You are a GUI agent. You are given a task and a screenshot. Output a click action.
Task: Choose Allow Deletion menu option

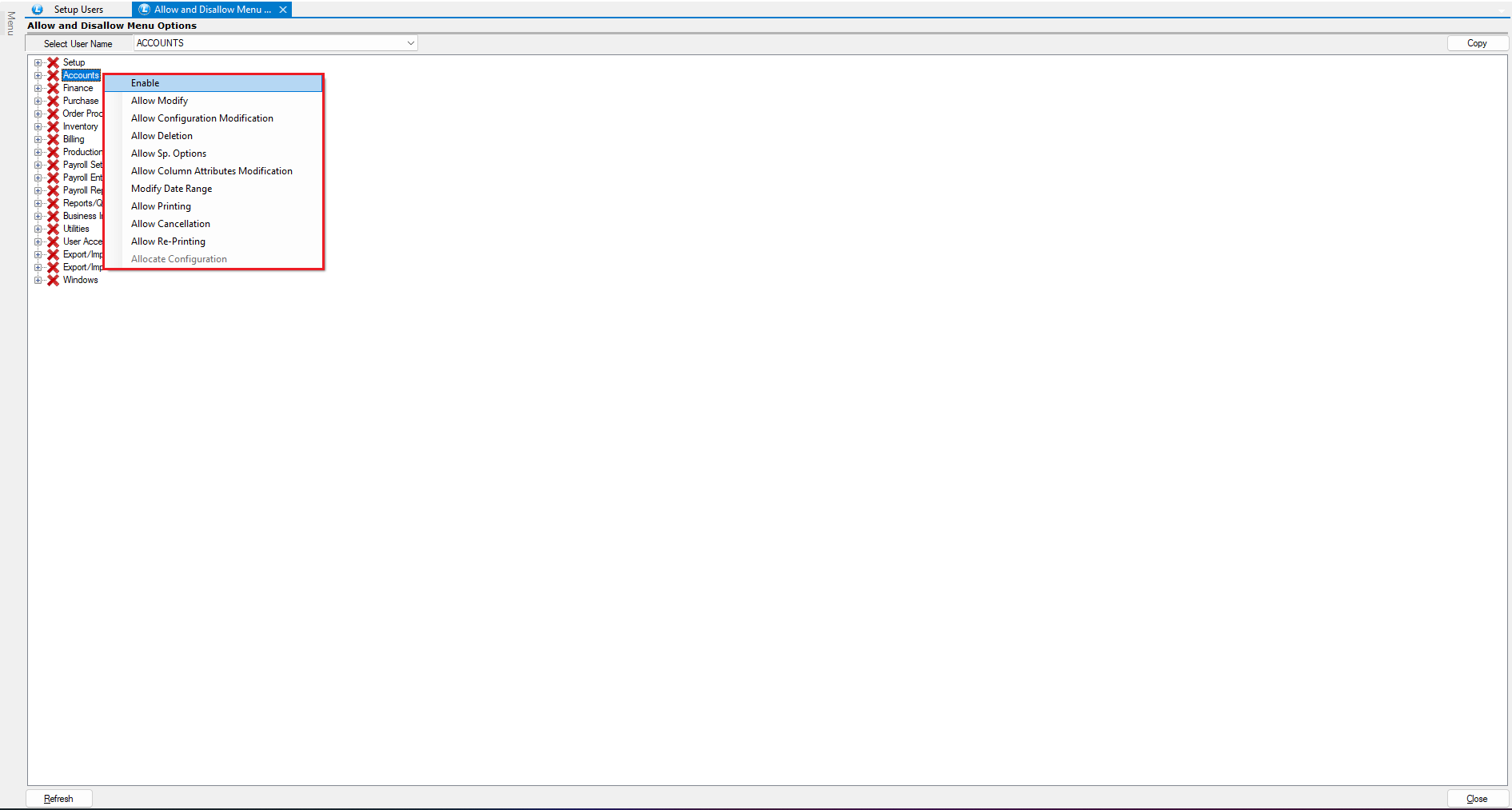pyautogui.click(x=162, y=136)
